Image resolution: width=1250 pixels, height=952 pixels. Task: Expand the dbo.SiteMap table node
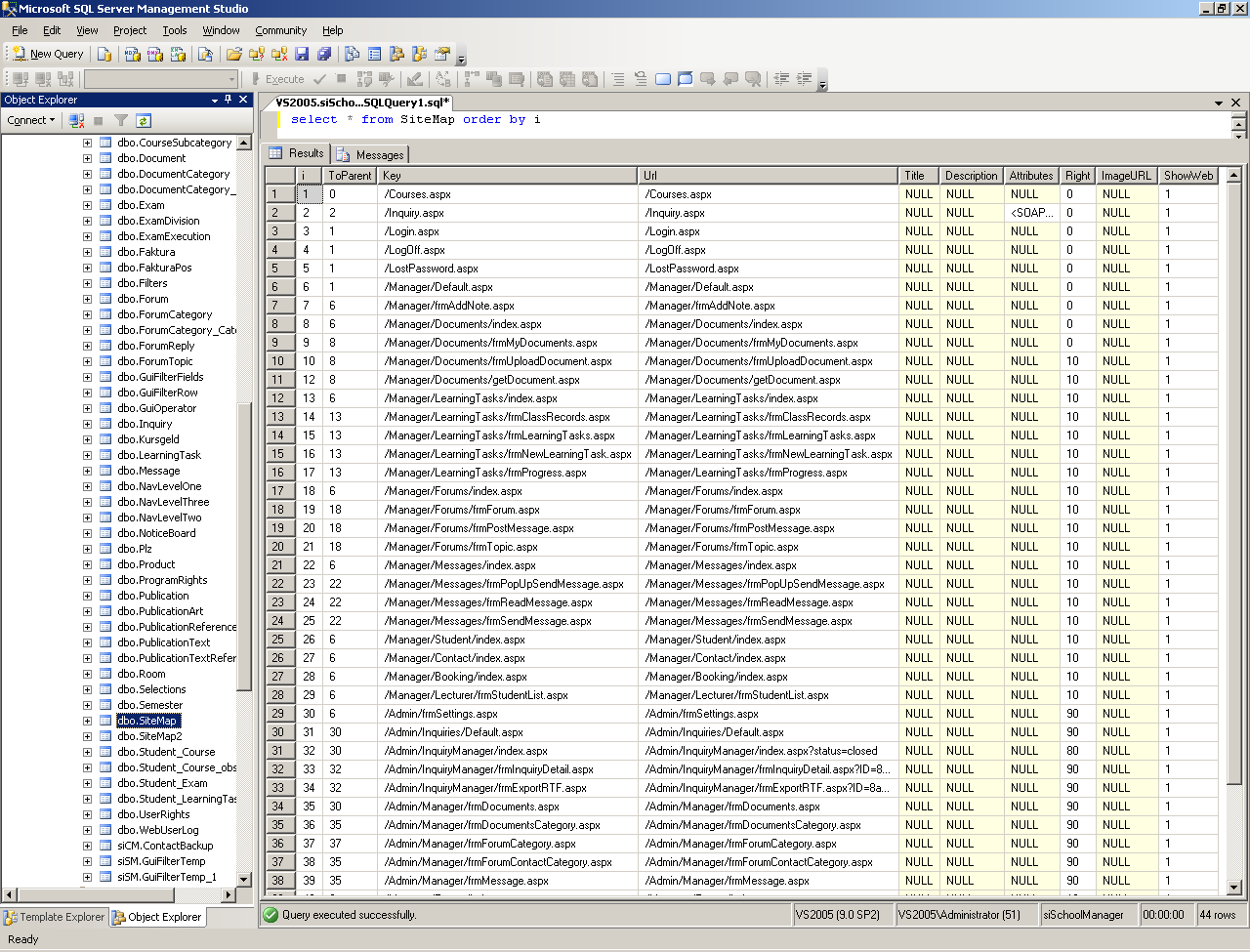87,721
